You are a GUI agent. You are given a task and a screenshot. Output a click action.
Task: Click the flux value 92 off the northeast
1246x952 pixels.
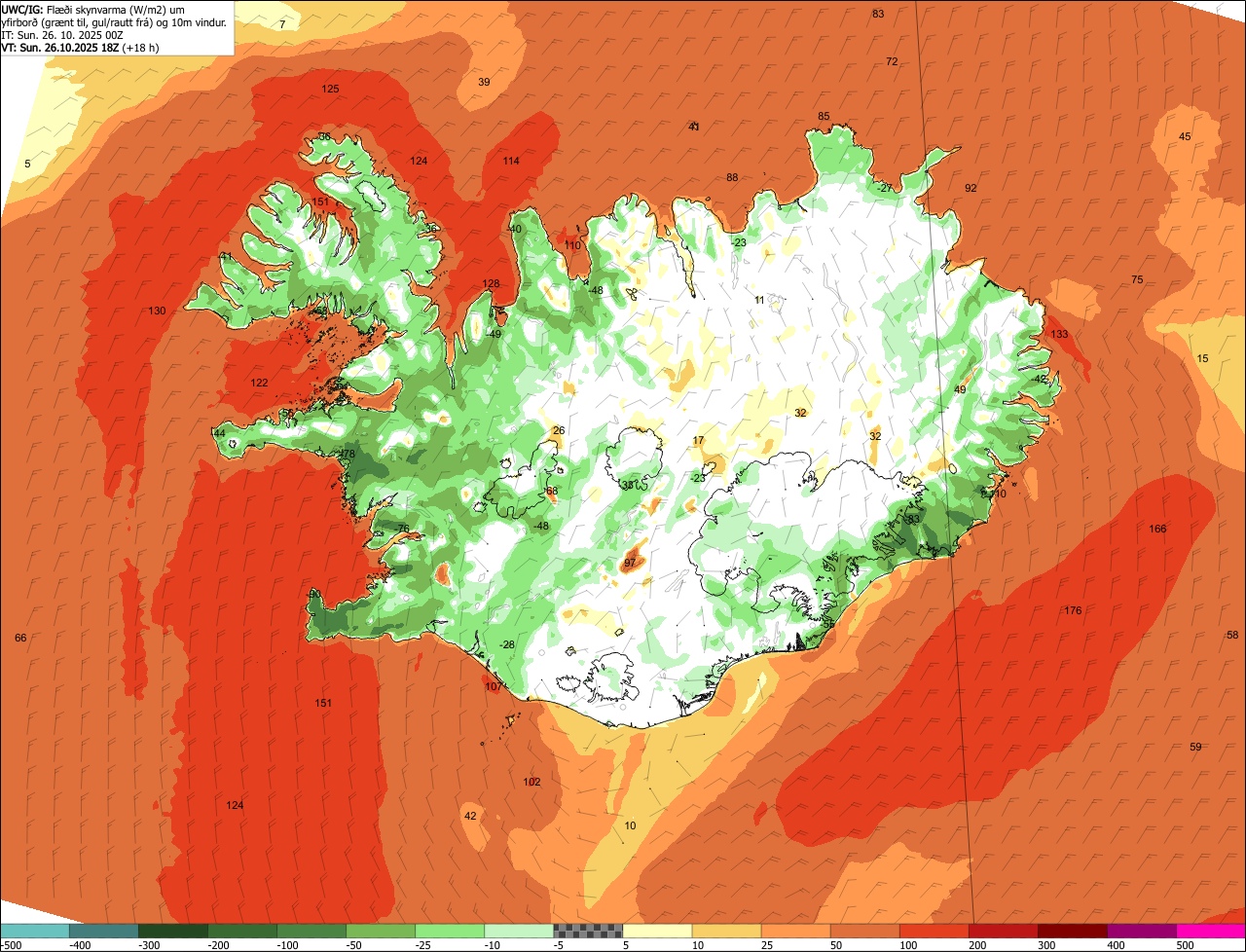(x=971, y=188)
